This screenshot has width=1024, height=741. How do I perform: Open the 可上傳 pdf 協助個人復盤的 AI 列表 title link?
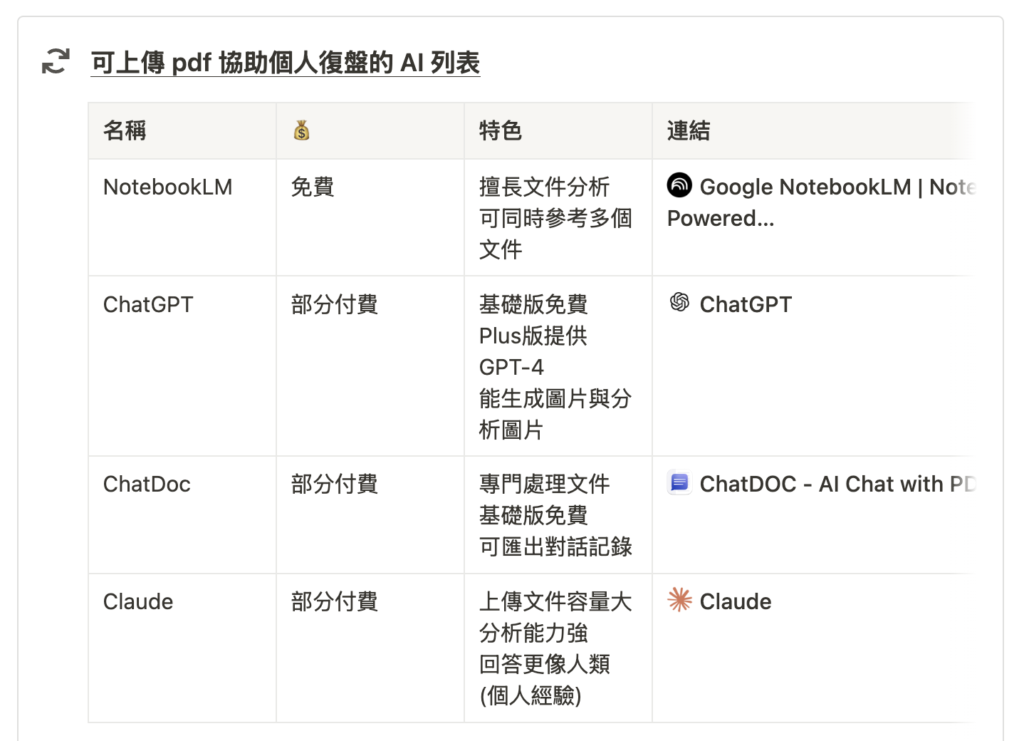[x=285, y=63]
